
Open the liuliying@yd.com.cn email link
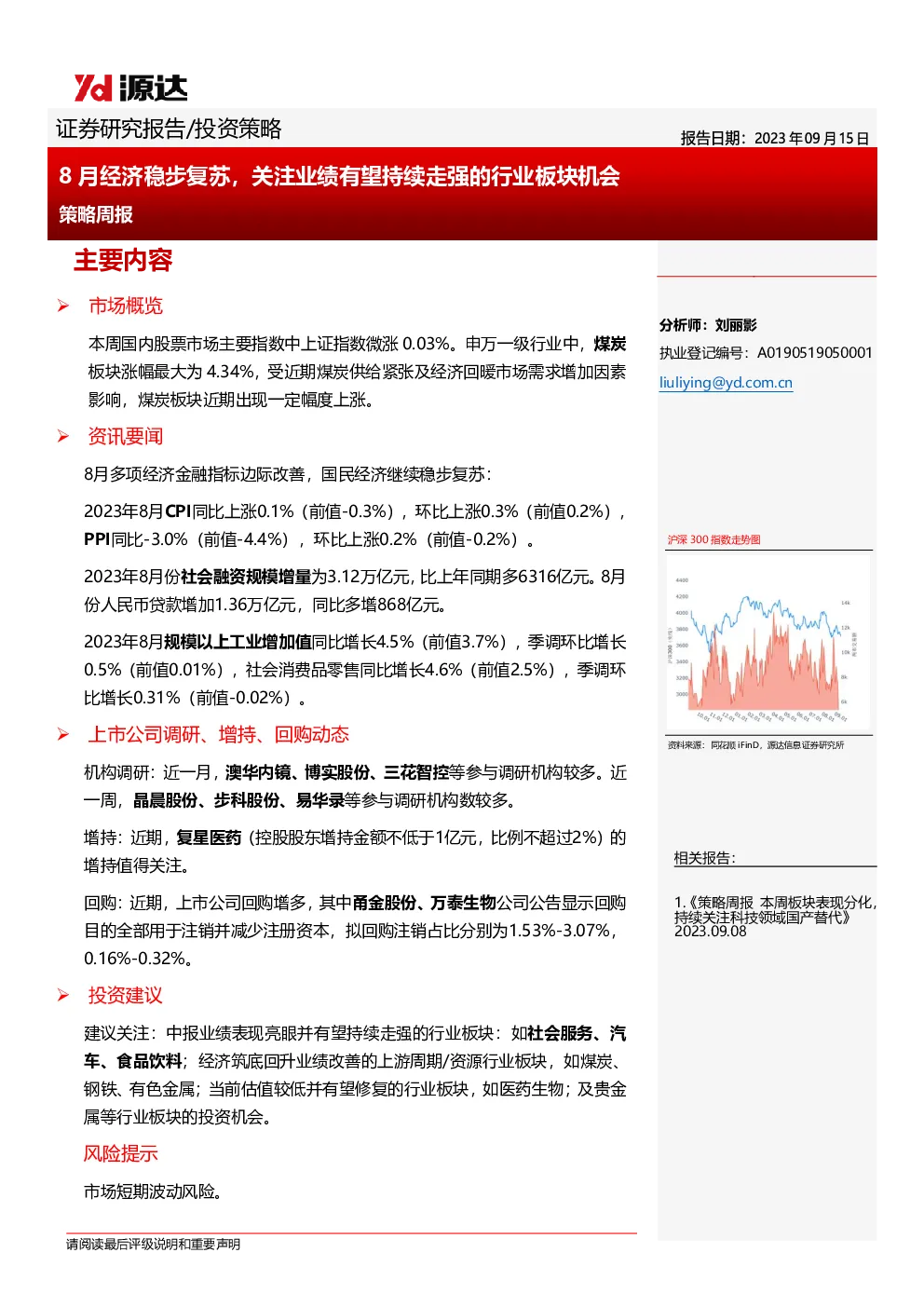pos(726,383)
